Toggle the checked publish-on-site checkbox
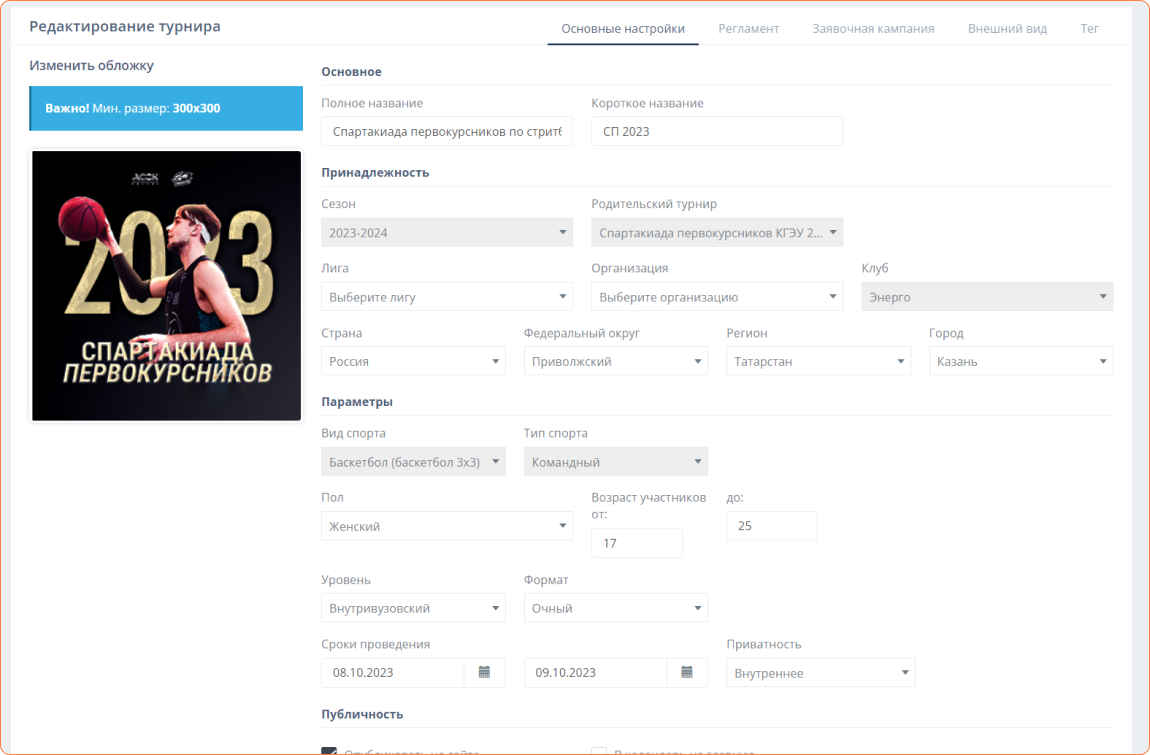Viewport: 1150px width, 755px height. coord(329,751)
